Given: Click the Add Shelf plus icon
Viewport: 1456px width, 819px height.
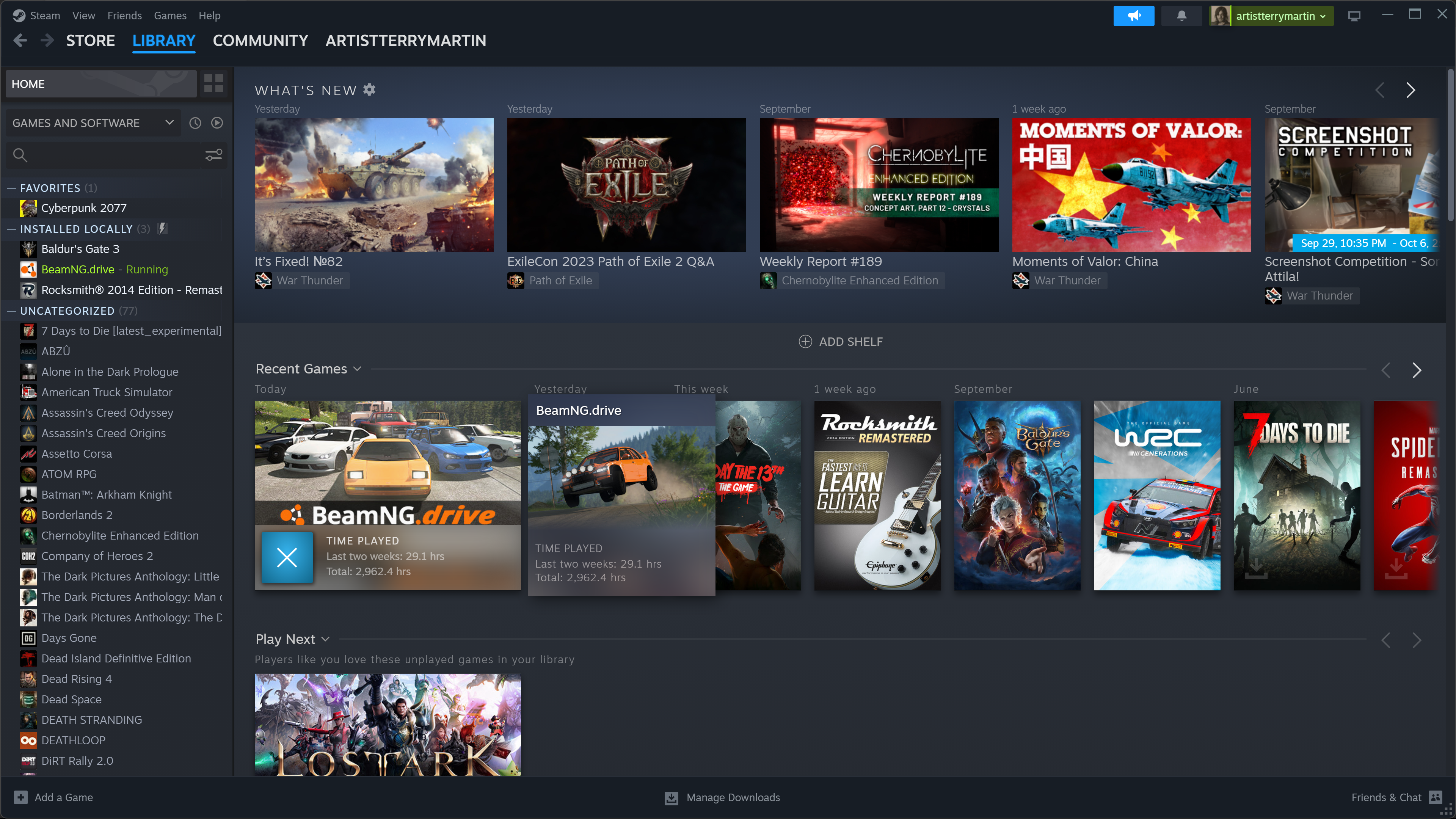Looking at the screenshot, I should click(805, 341).
